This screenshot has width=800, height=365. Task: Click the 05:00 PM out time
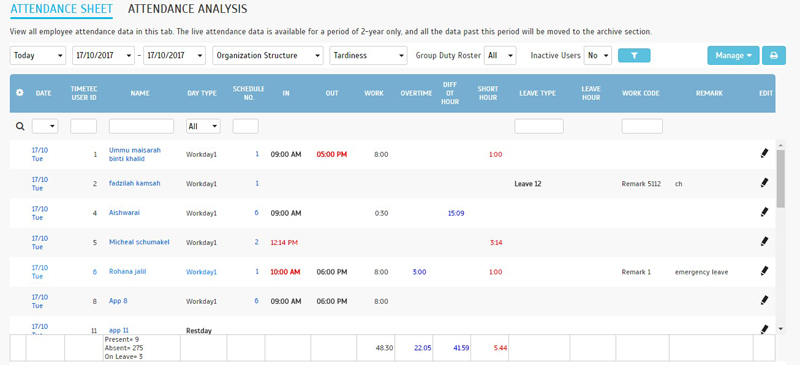(332, 154)
